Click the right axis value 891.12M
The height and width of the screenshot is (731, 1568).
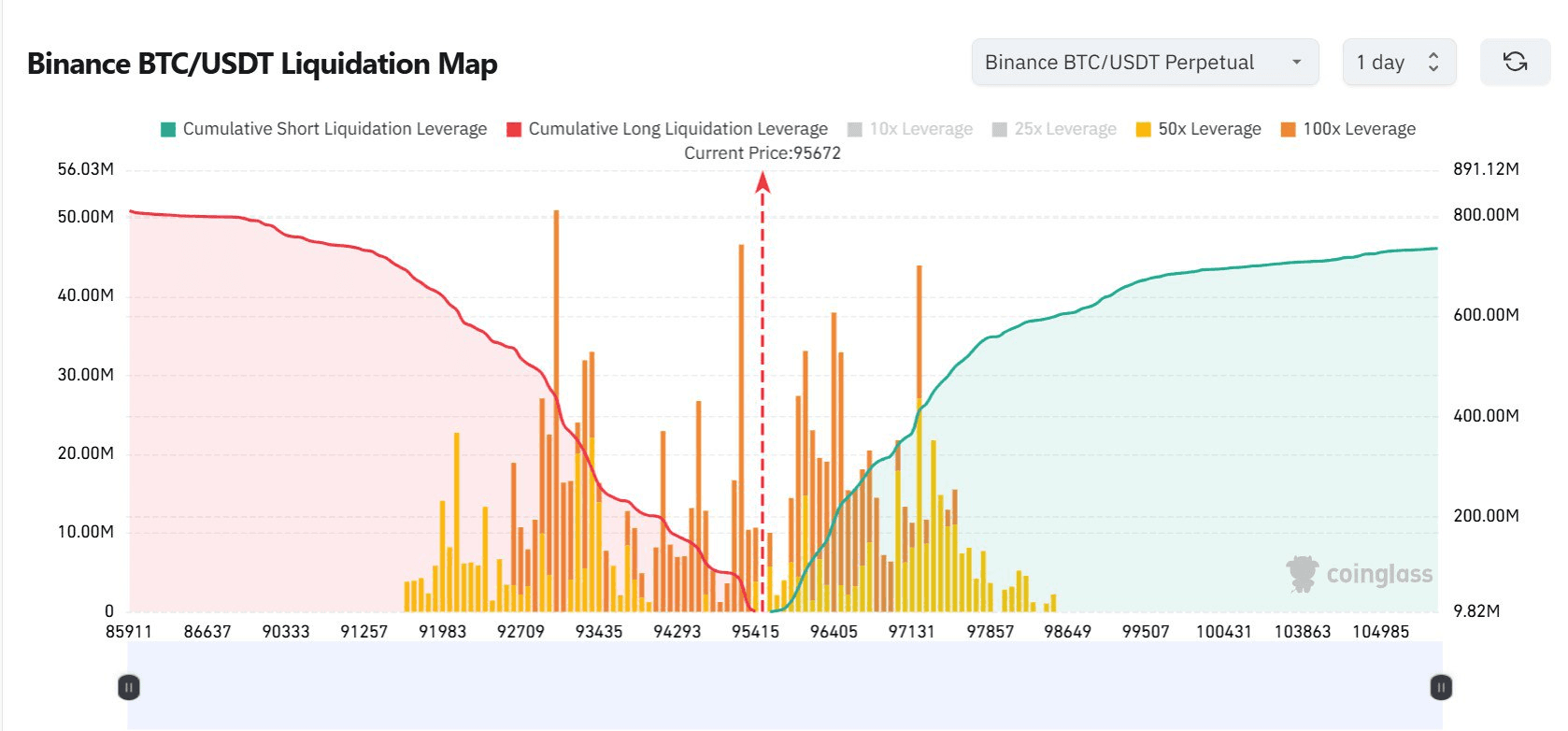(x=1486, y=169)
